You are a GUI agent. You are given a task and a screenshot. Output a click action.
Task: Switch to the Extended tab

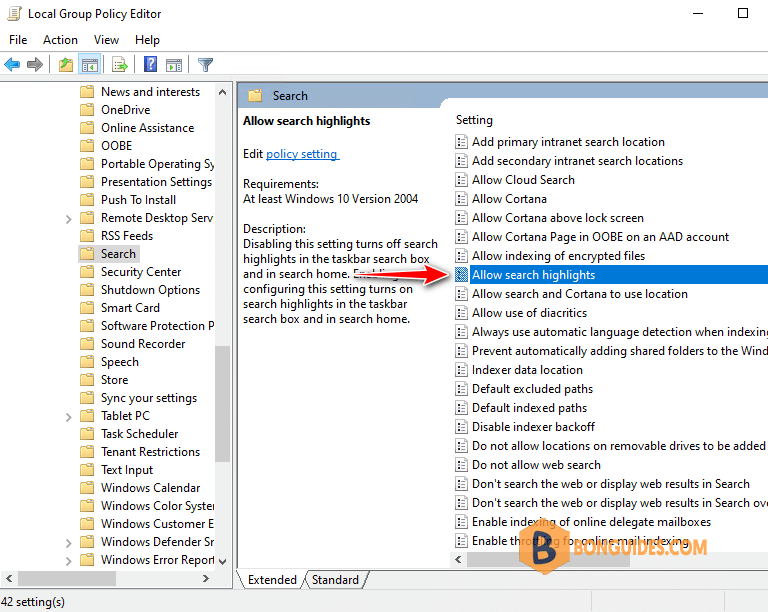(272, 580)
